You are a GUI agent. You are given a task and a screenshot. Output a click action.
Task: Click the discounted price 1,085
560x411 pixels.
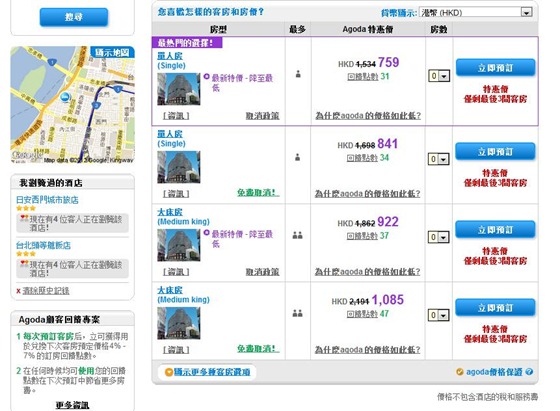coord(388,300)
